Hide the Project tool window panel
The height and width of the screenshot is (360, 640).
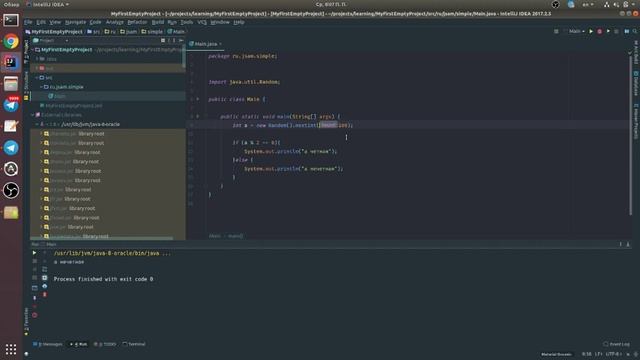(x=181, y=40)
